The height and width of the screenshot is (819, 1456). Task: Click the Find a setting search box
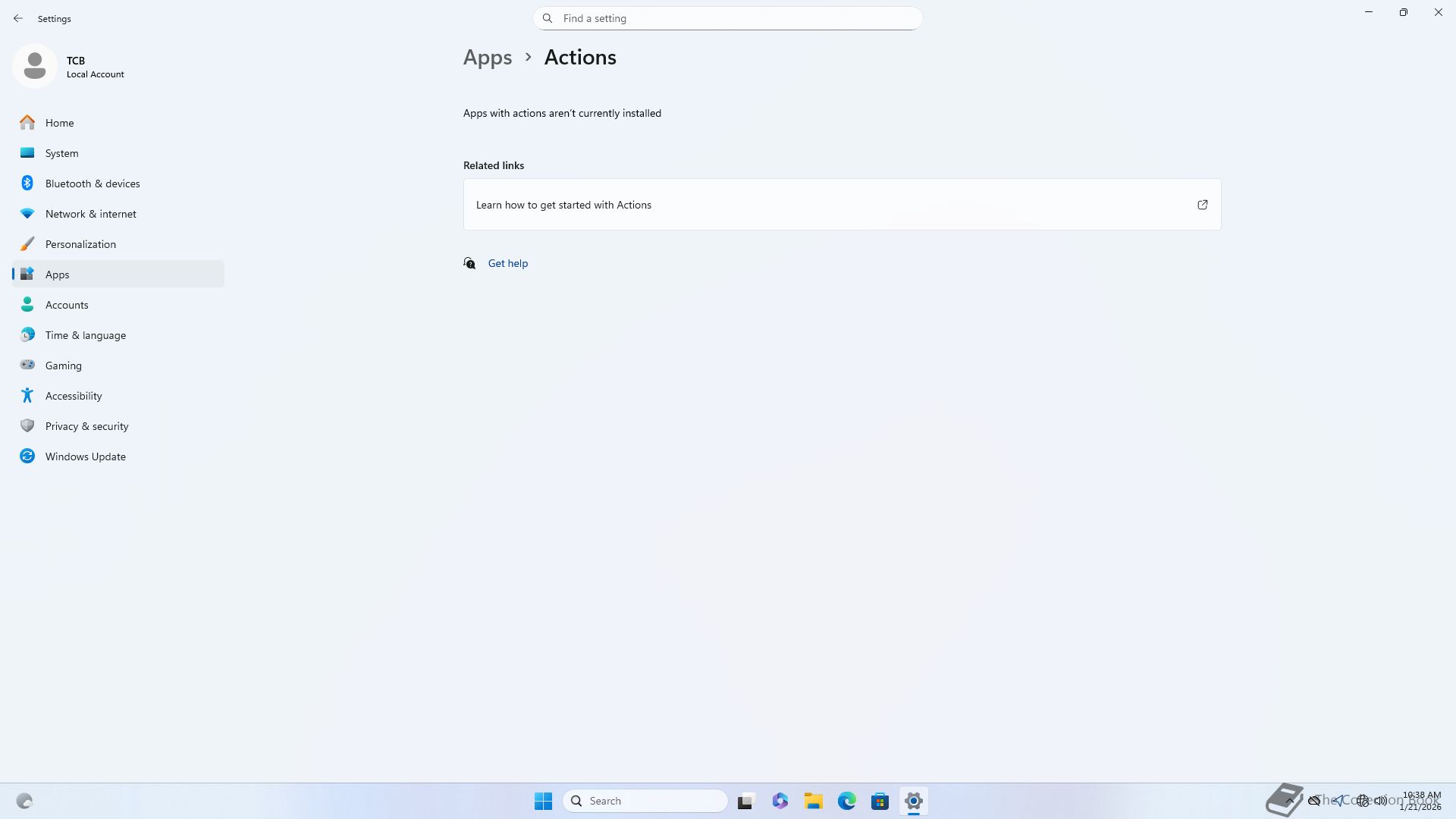[x=728, y=18]
